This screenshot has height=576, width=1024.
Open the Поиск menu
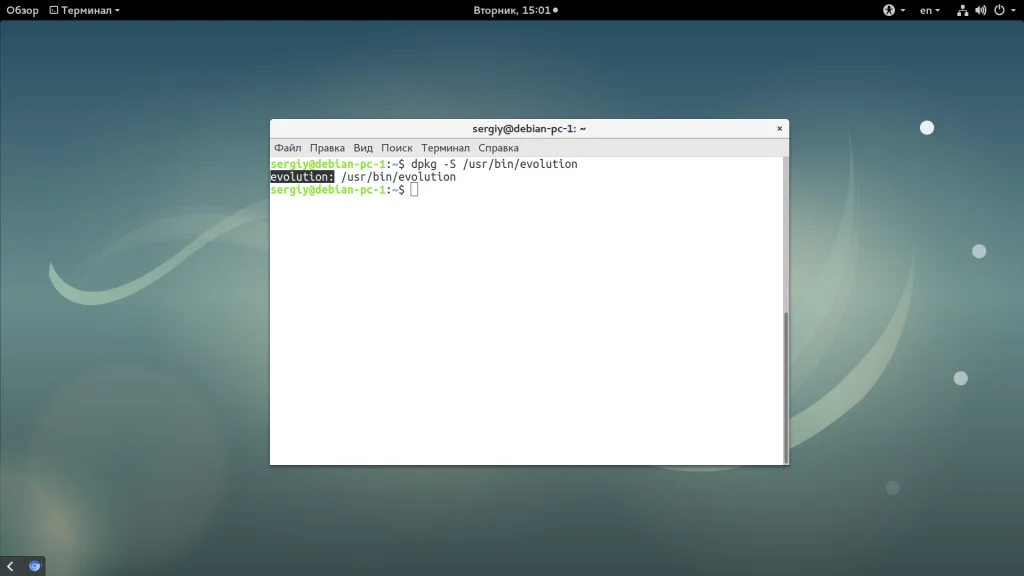click(x=396, y=148)
